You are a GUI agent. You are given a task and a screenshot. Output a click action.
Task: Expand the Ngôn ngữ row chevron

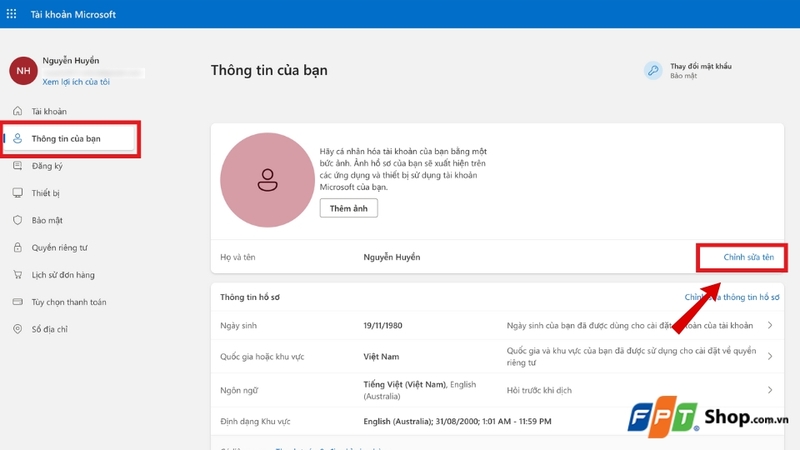(x=769, y=389)
